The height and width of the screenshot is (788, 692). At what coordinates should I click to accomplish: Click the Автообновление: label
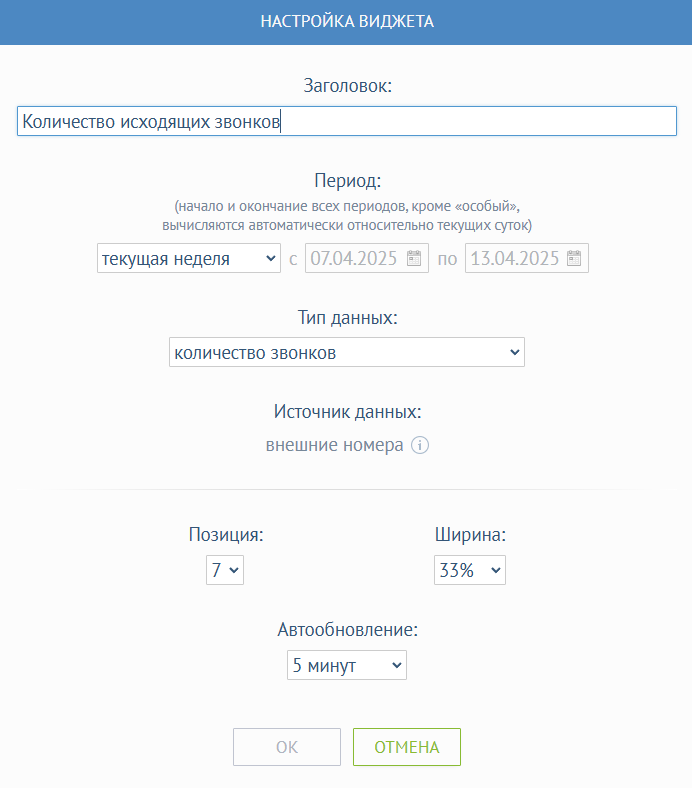348,630
